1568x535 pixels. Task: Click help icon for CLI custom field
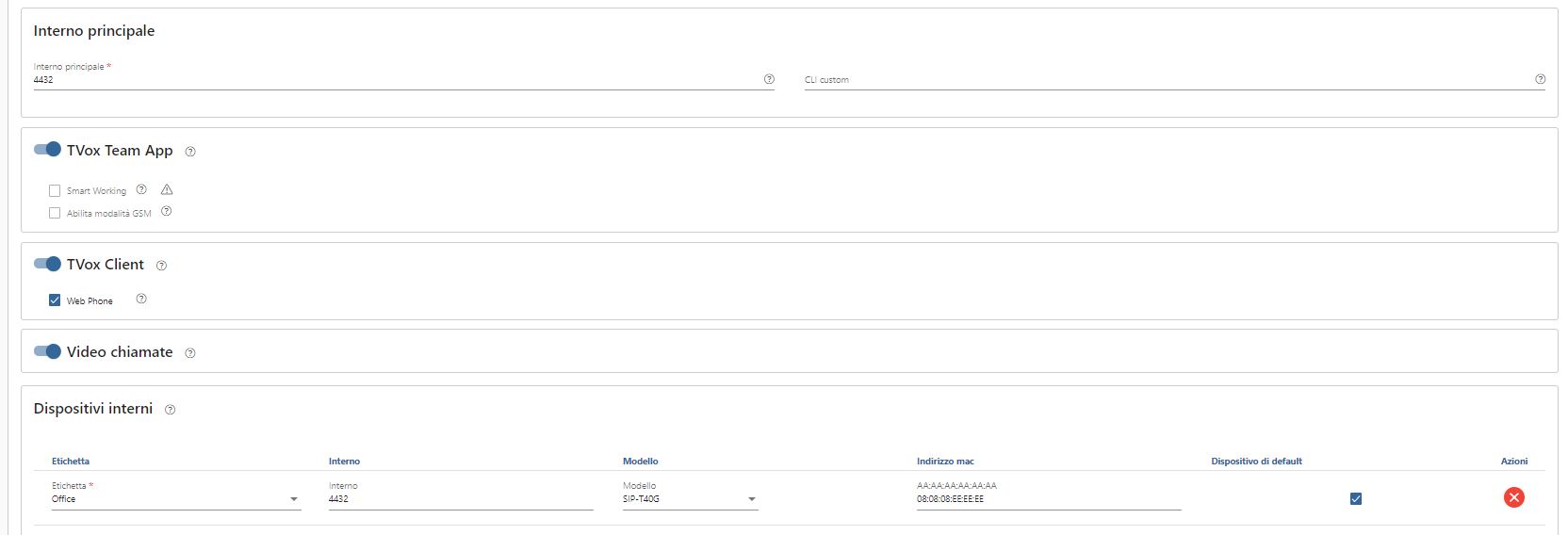tap(1540, 79)
